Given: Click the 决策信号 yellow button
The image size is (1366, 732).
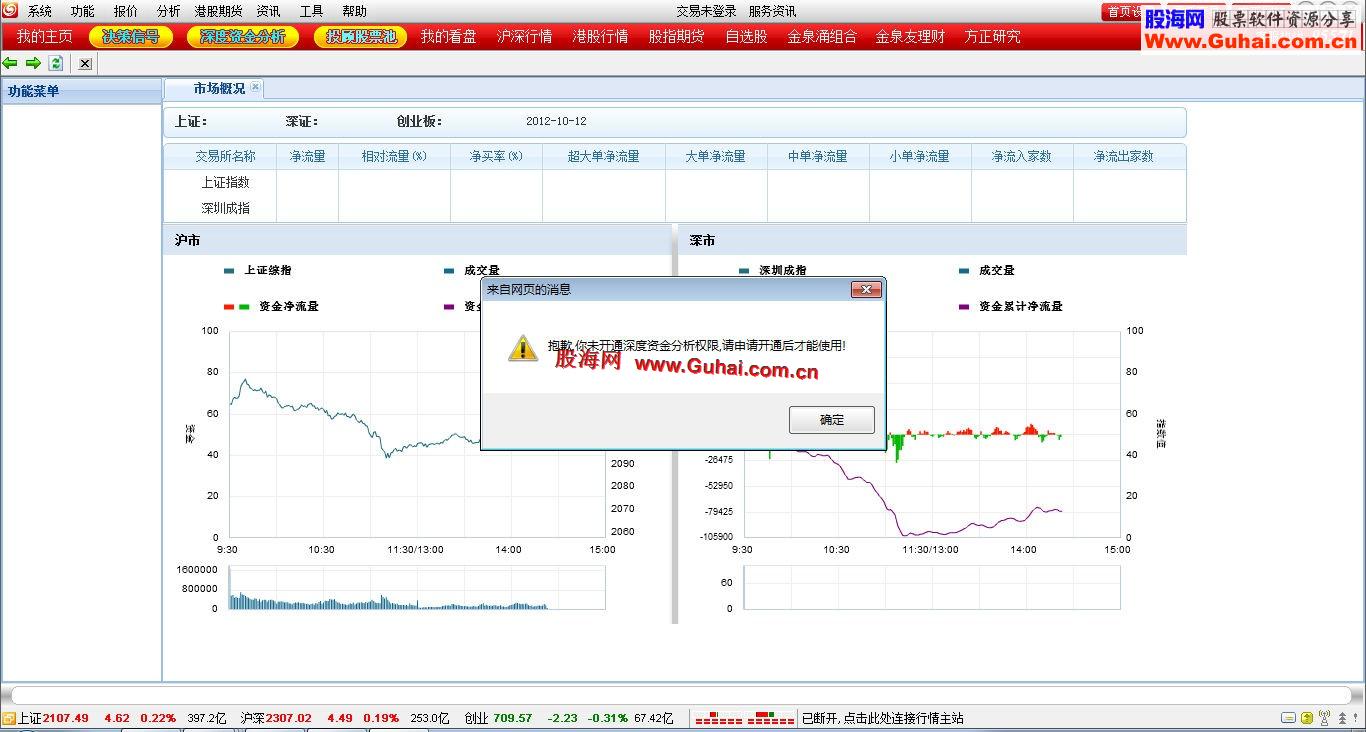Looking at the screenshot, I should tap(131, 36).
